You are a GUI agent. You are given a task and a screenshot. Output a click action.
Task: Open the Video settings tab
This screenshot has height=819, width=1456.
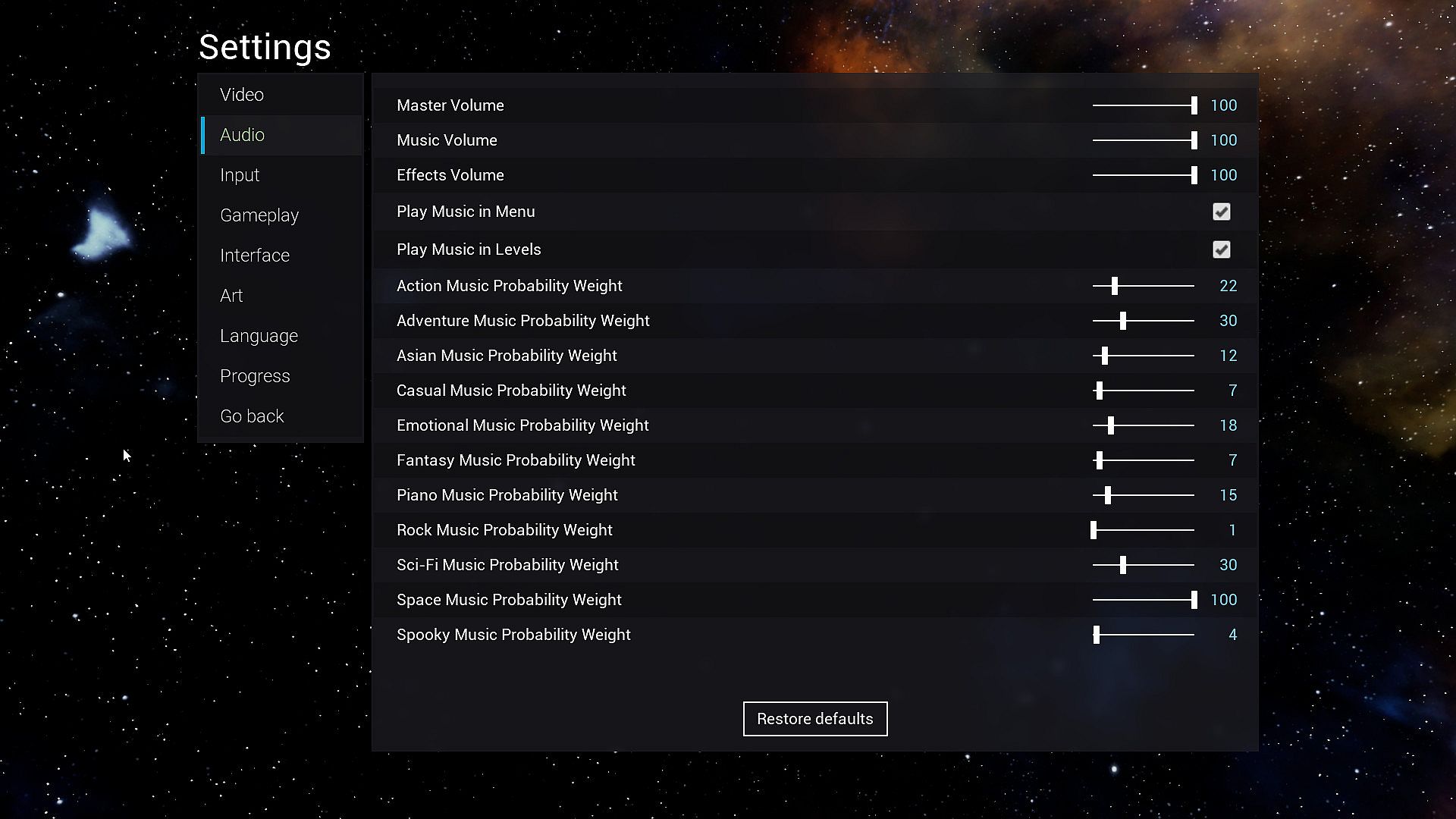pyautogui.click(x=242, y=95)
